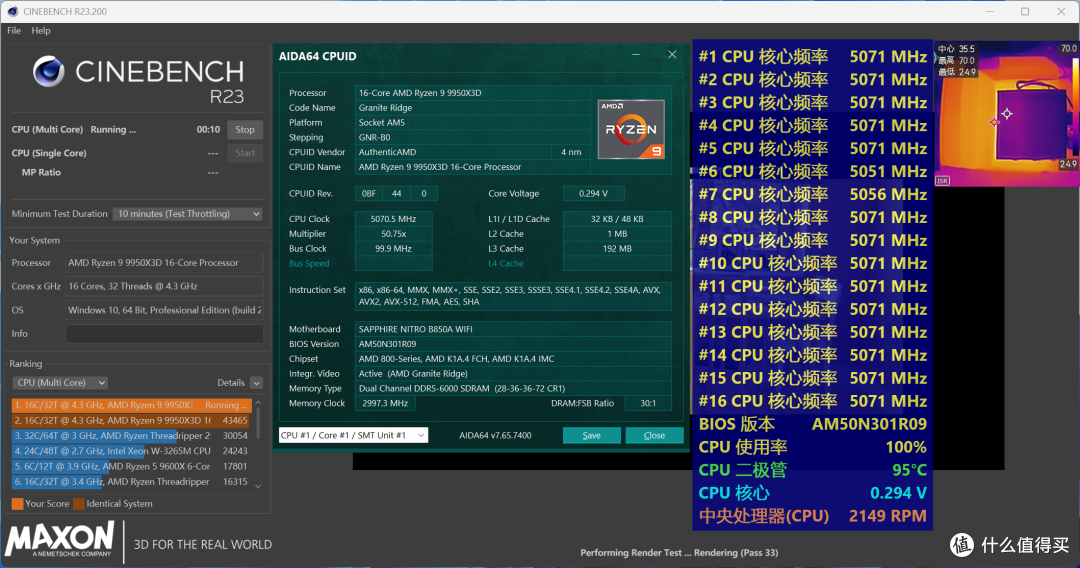Click the disabled Start button for Single Core
Image resolution: width=1080 pixels, height=568 pixels.
coord(245,153)
